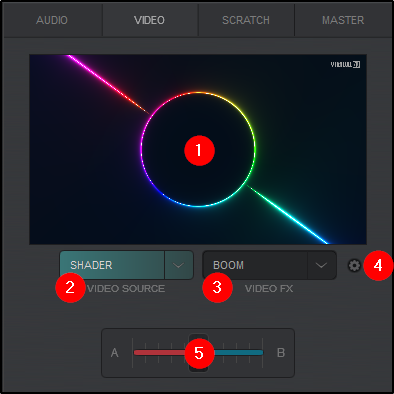Switch to the AUDIO tab
The width and height of the screenshot is (394, 394).
(52, 20)
